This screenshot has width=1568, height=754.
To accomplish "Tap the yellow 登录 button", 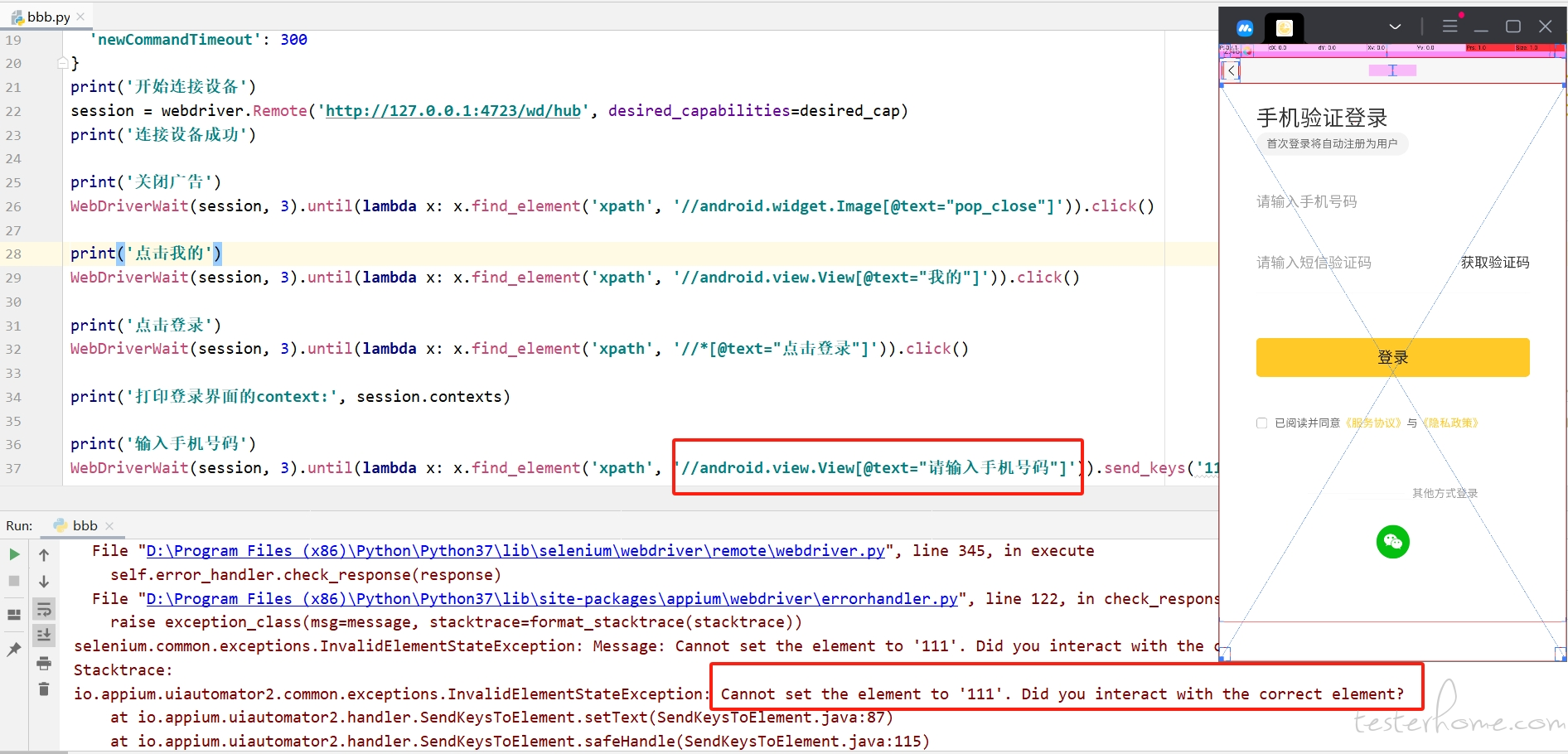I will [1392, 357].
